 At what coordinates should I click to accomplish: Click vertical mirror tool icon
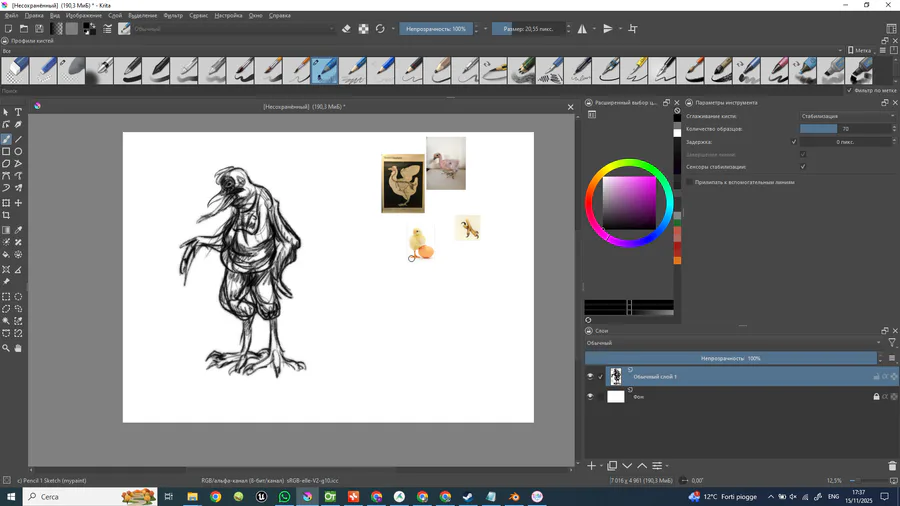tap(608, 29)
